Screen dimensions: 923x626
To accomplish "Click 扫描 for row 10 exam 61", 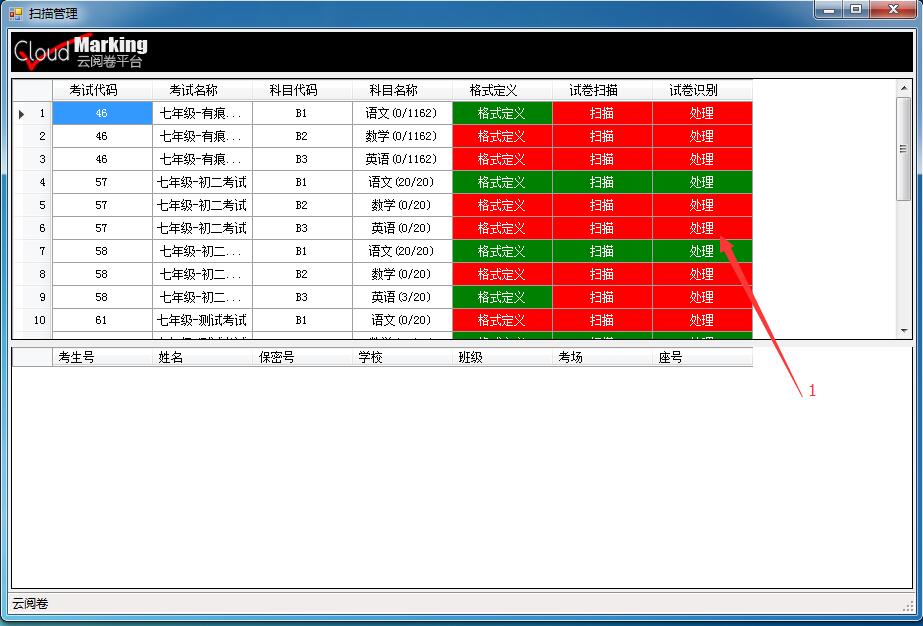I will coord(603,320).
